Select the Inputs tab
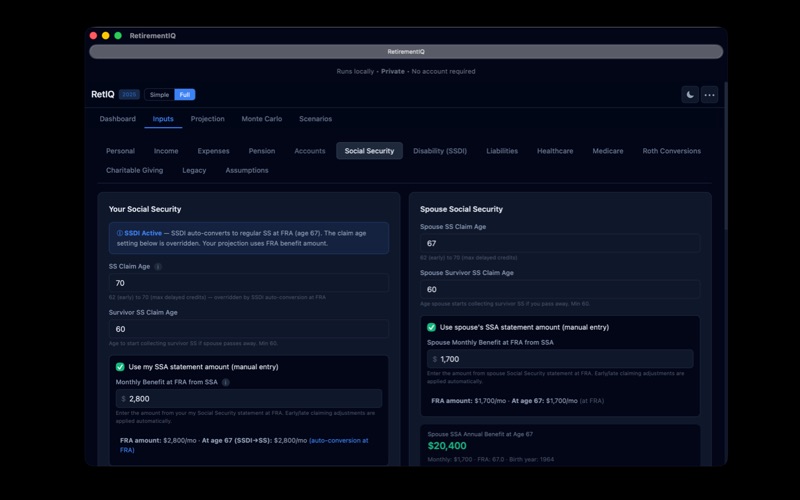Image resolution: width=800 pixels, height=500 pixels. (163, 119)
